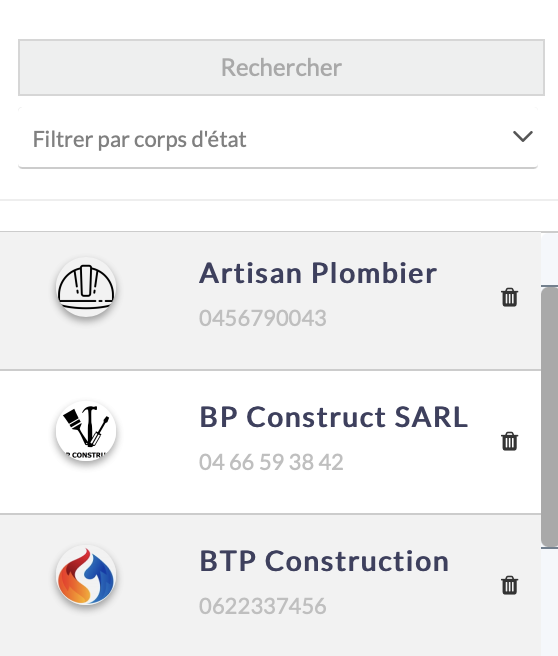
Task: Open the BP Construct tools logo avatar
Action: 86,431
